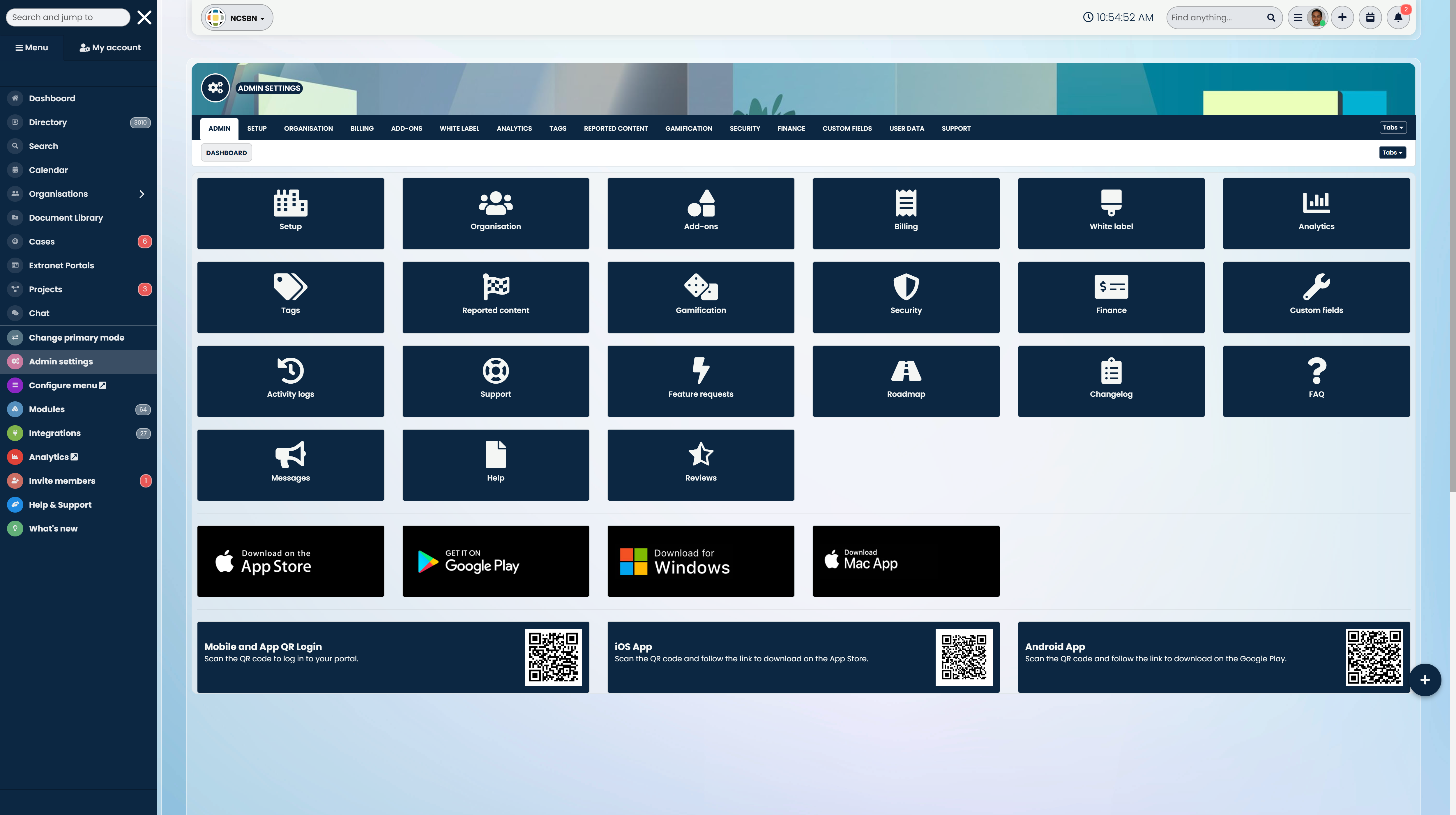Open the Changelog clipboard tile

point(1111,381)
